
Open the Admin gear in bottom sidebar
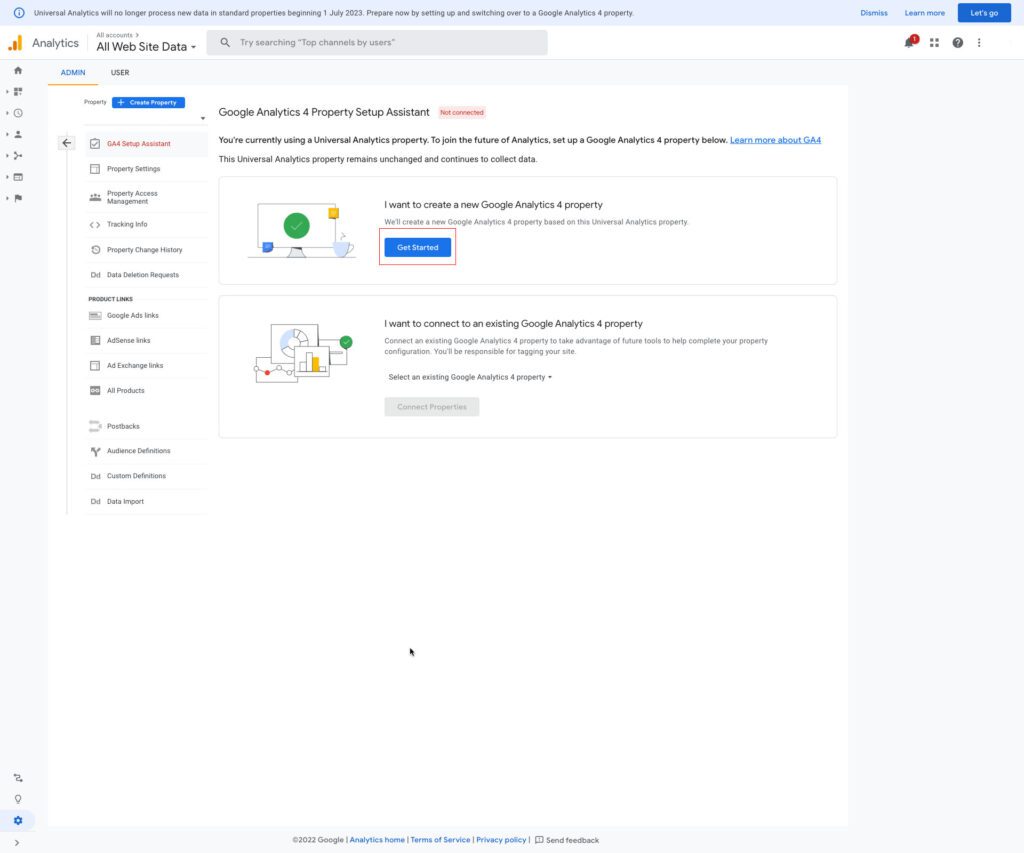click(x=17, y=820)
